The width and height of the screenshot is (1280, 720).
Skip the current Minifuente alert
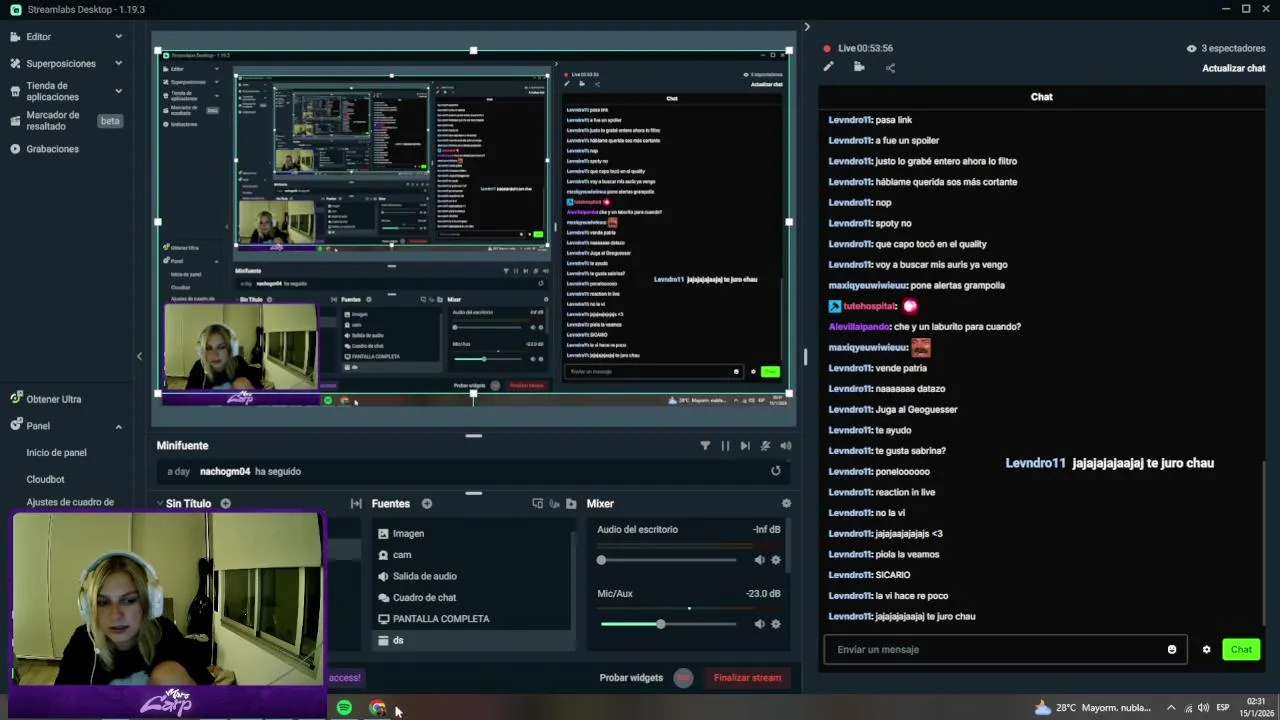[745, 446]
